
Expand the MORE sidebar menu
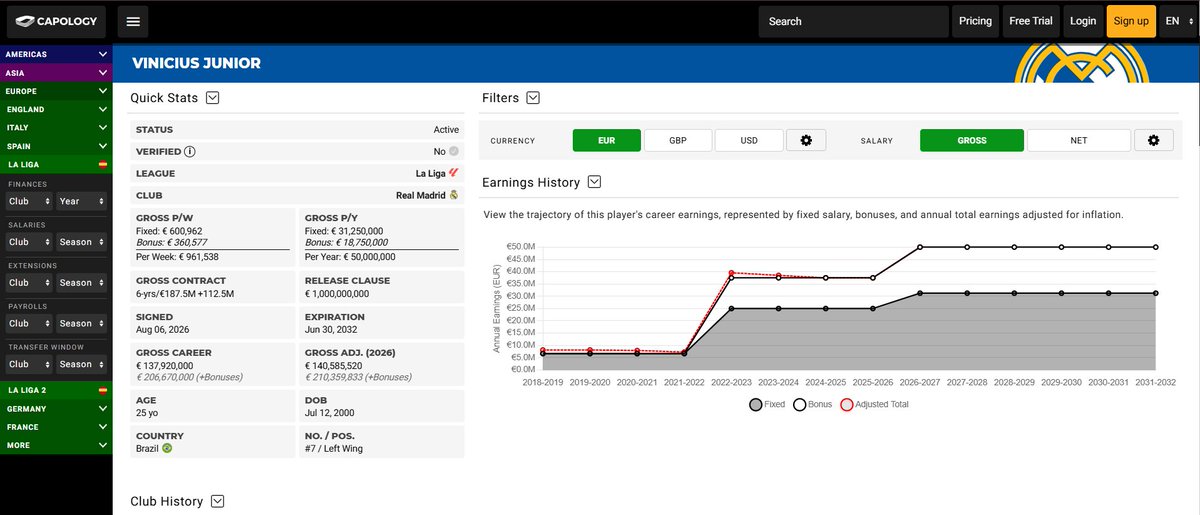(56, 445)
